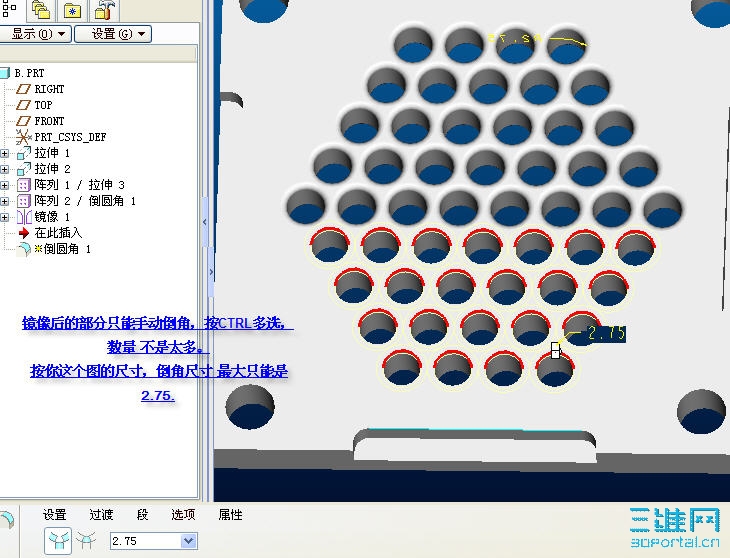The width and height of the screenshot is (730, 558).
Task: Expand 镜像 1 node
Action: coord(4,217)
